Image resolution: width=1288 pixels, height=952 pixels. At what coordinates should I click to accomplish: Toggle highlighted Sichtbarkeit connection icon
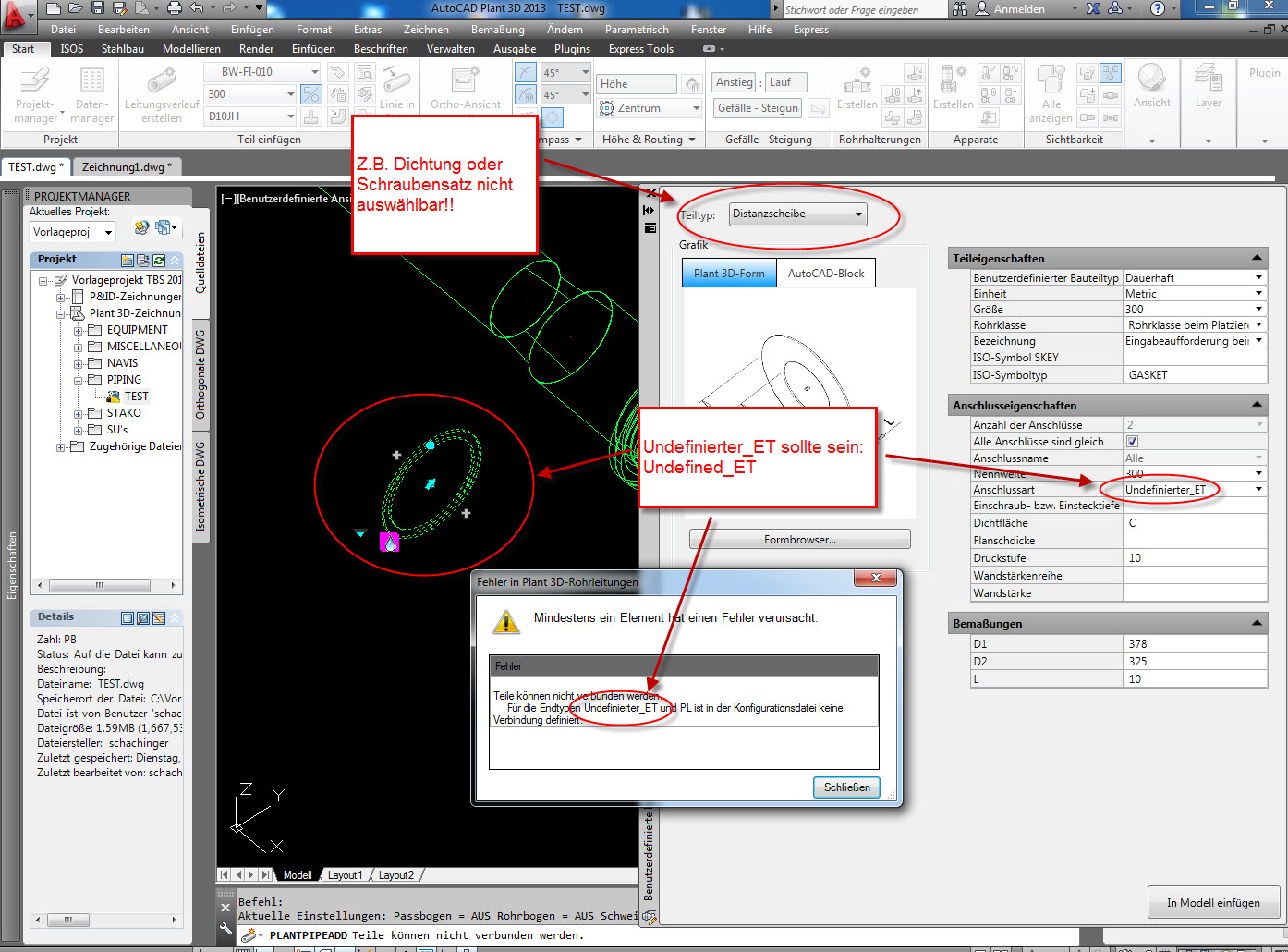pos(1111,73)
